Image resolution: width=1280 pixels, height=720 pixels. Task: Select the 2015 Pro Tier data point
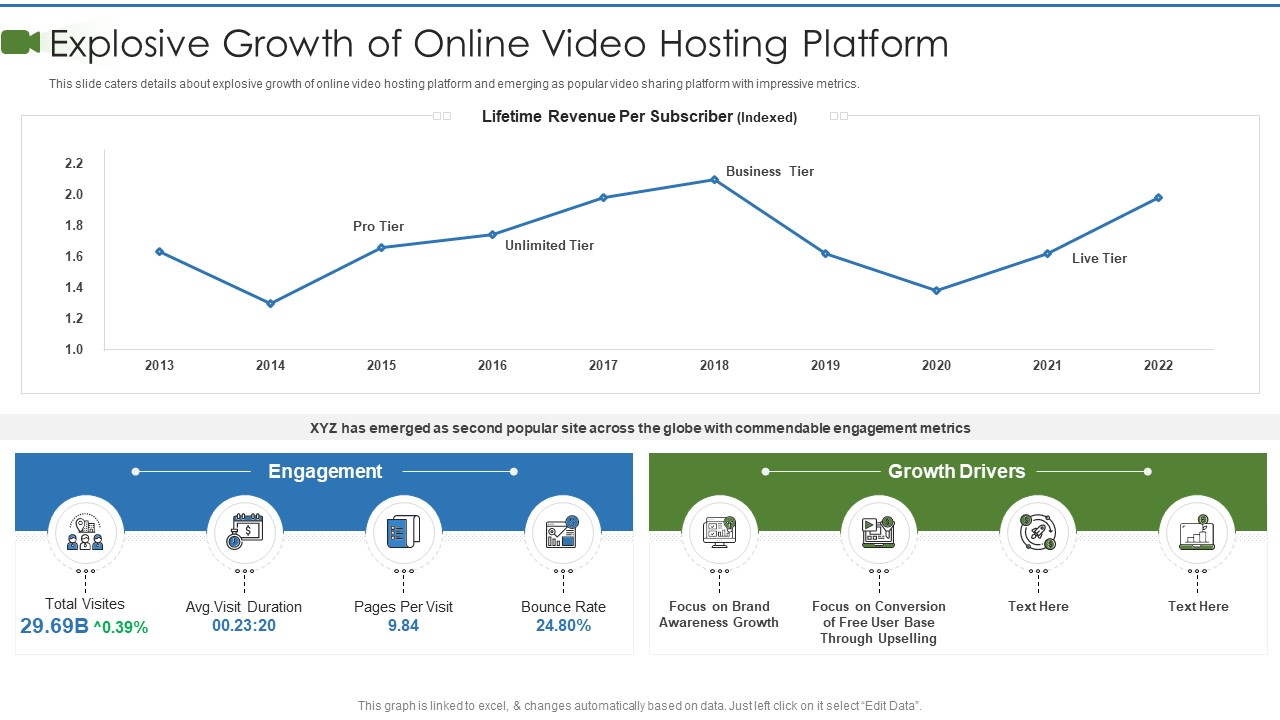381,247
